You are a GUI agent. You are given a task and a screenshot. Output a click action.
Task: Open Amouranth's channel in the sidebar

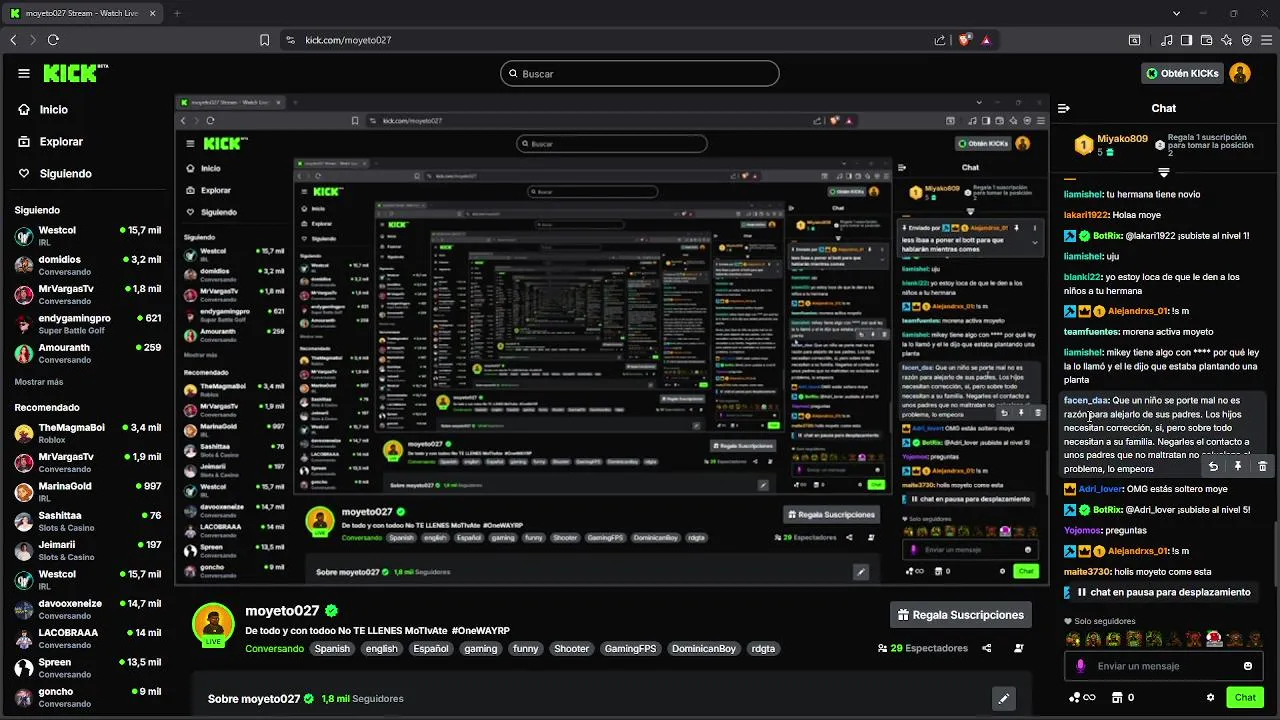[88, 354]
